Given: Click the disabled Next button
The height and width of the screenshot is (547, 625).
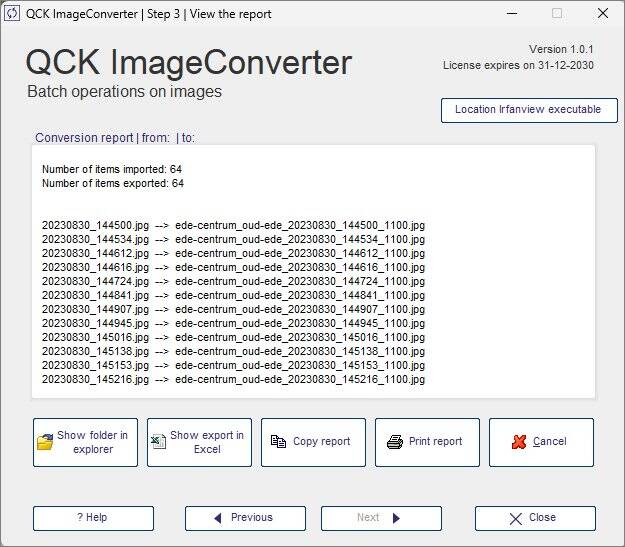Looking at the screenshot, I should pos(381,518).
